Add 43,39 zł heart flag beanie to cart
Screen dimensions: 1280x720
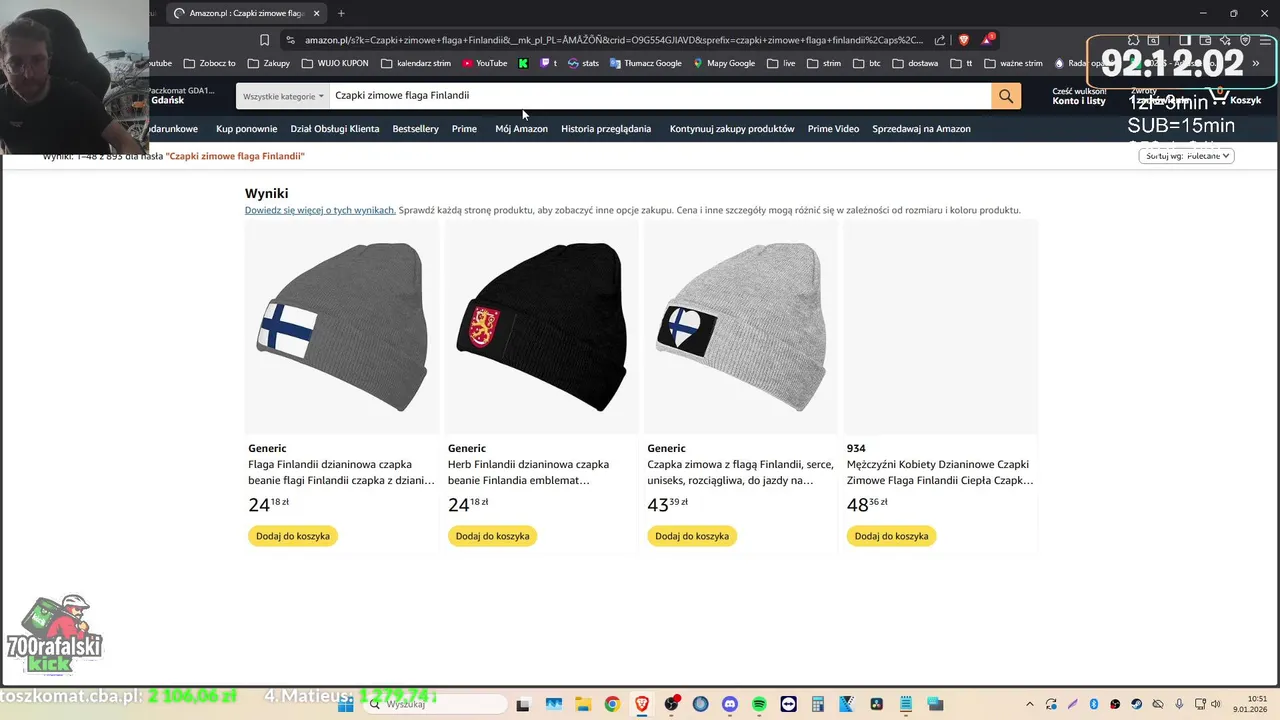click(x=692, y=536)
